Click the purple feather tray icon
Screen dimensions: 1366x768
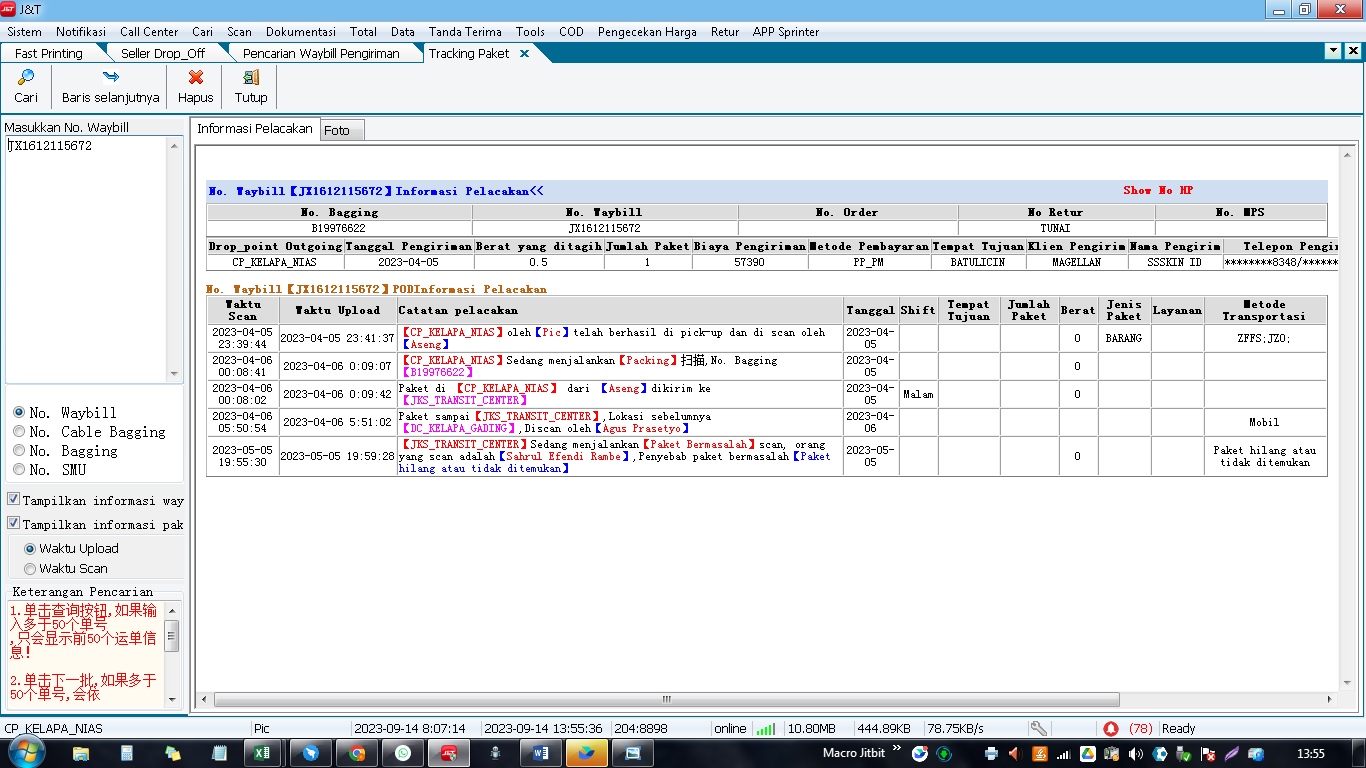click(1232, 753)
